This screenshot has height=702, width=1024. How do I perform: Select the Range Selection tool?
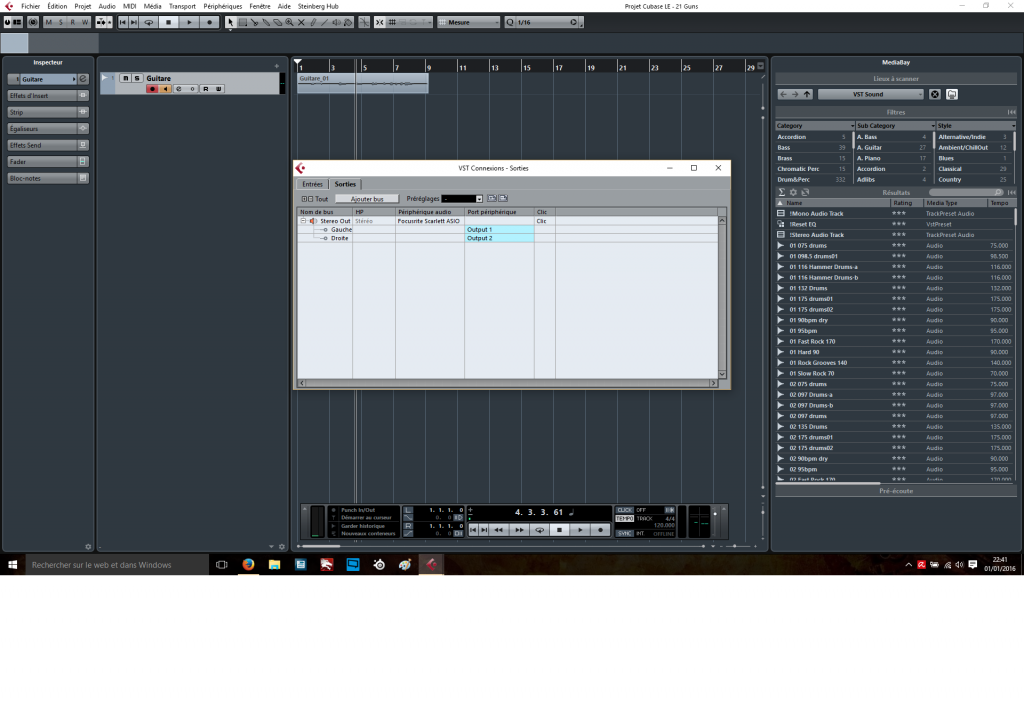coord(242,22)
